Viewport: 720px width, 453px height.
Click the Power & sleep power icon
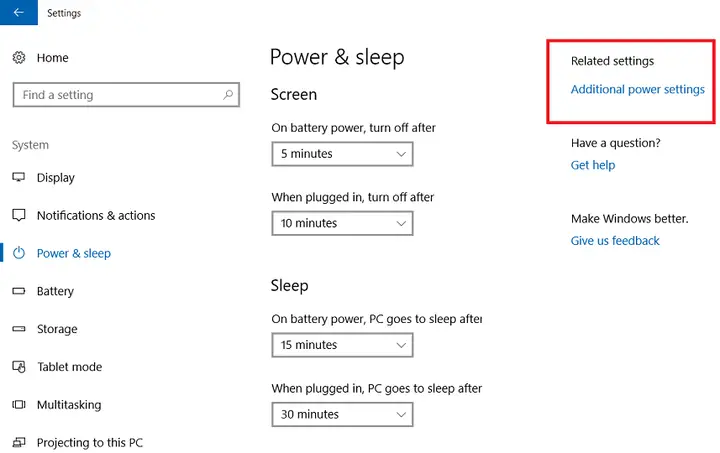[19, 253]
